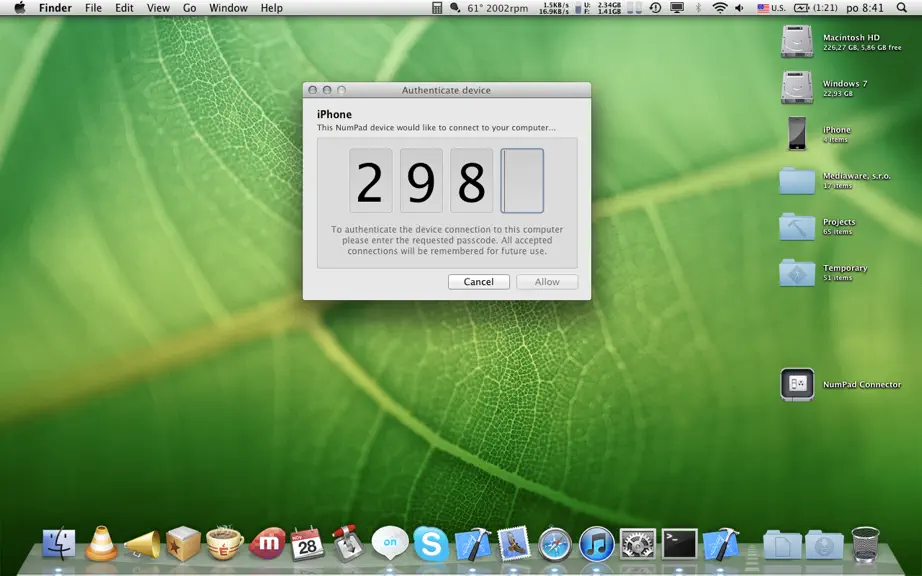Launch Transmit truck icon in Dock

(x=348, y=543)
